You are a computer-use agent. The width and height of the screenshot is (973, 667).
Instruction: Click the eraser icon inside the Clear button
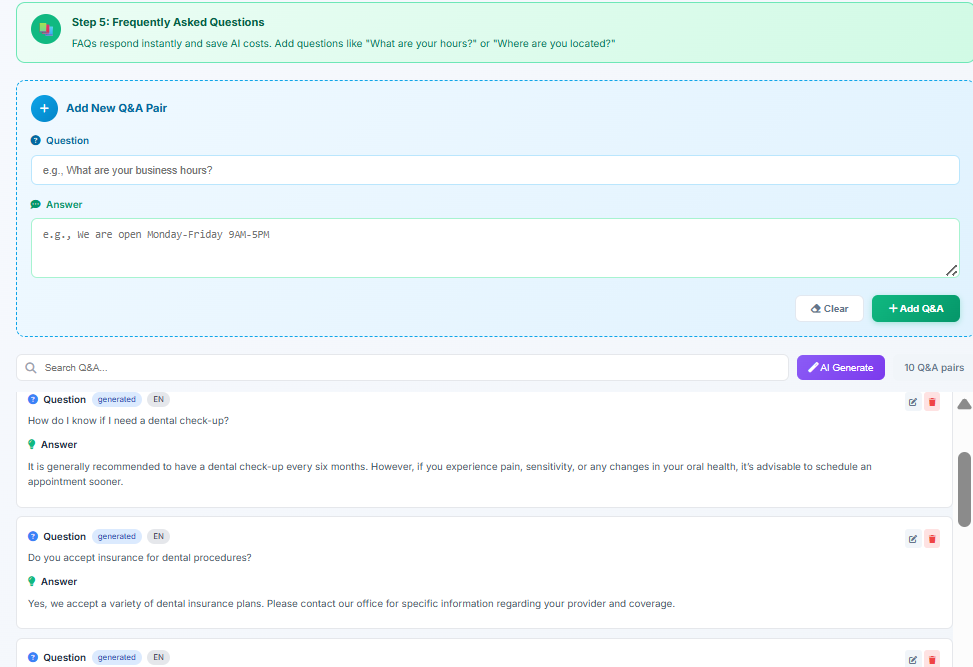coord(814,308)
